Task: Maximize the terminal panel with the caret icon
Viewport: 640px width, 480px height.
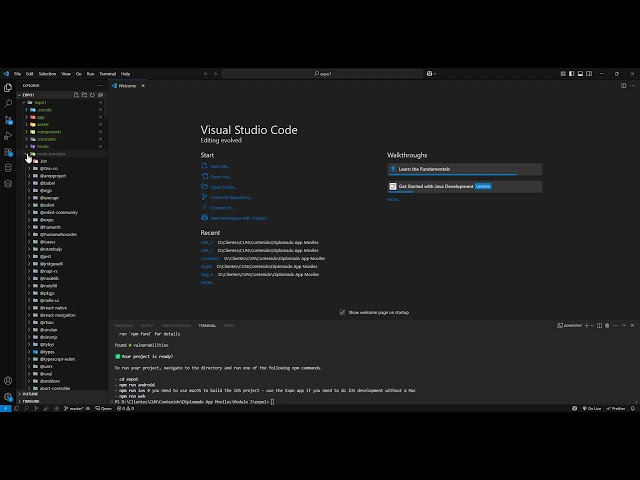Action: point(624,325)
